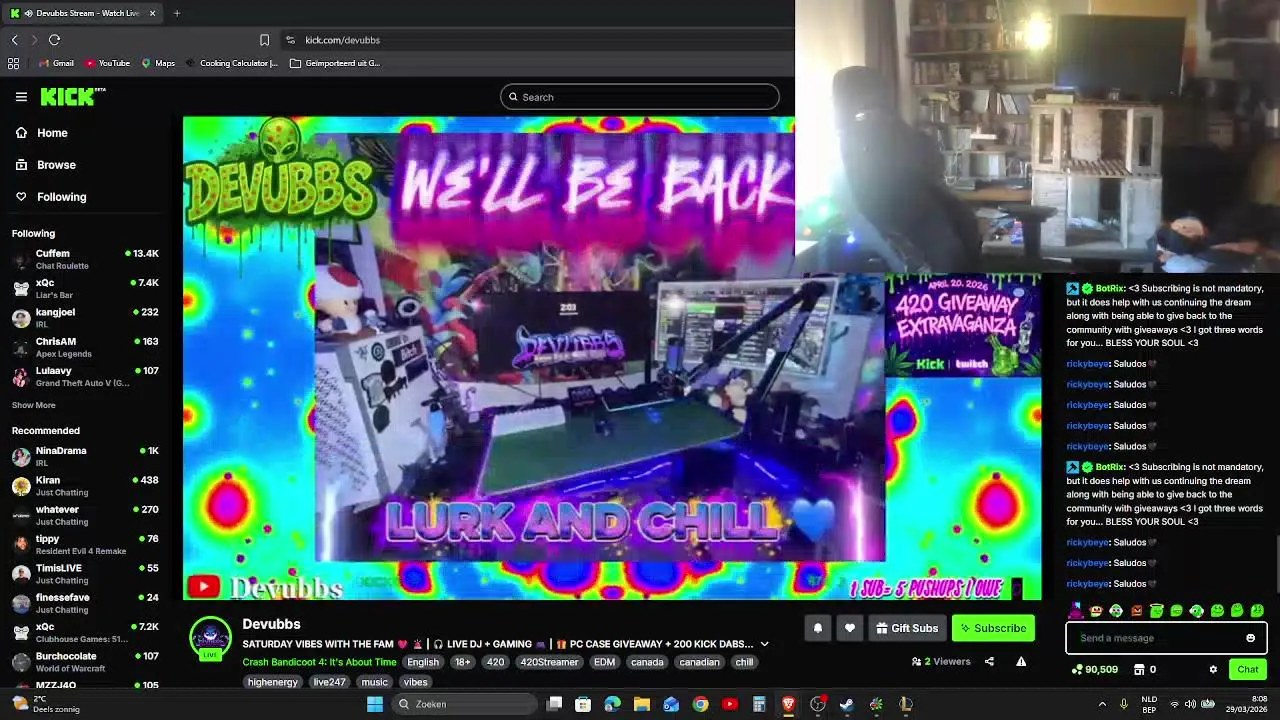
Task: Click Devubbs live avatar
Action: pyautogui.click(x=210, y=638)
